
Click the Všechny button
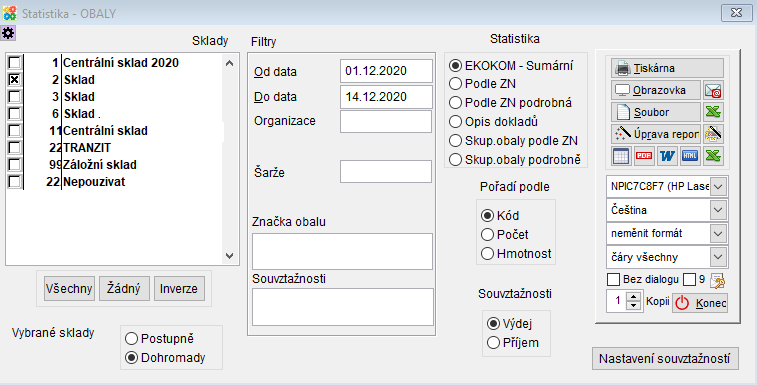(69, 289)
